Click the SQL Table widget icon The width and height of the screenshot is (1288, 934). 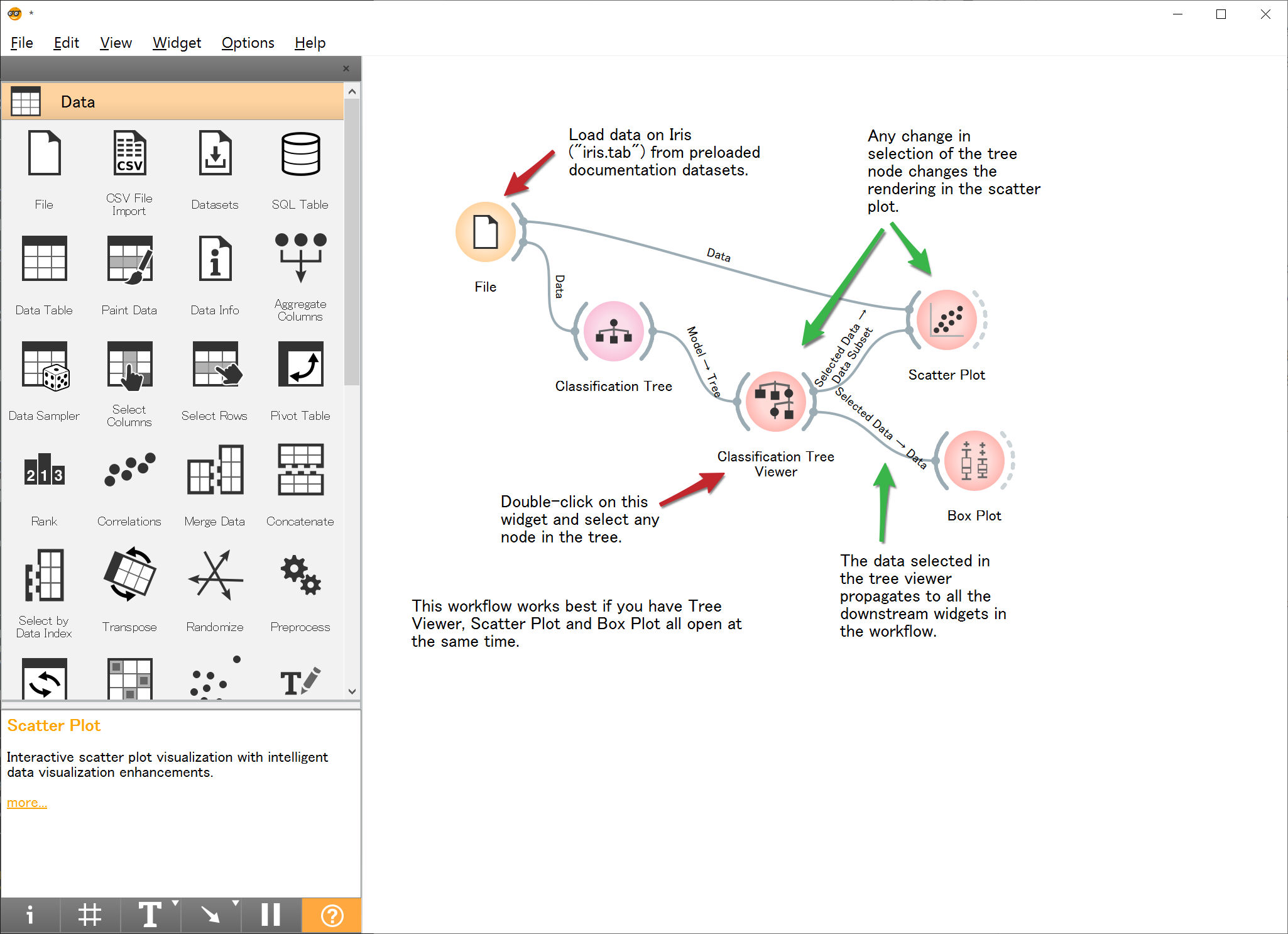pyautogui.click(x=300, y=153)
